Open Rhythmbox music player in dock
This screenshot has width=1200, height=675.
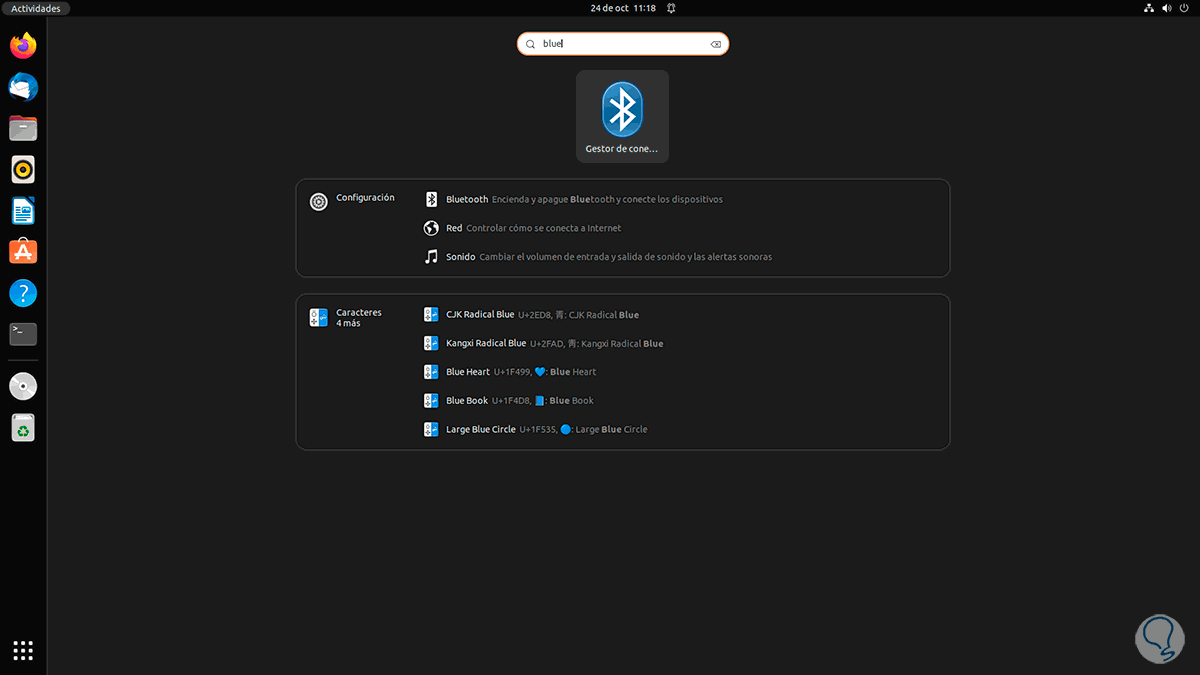pyautogui.click(x=23, y=169)
